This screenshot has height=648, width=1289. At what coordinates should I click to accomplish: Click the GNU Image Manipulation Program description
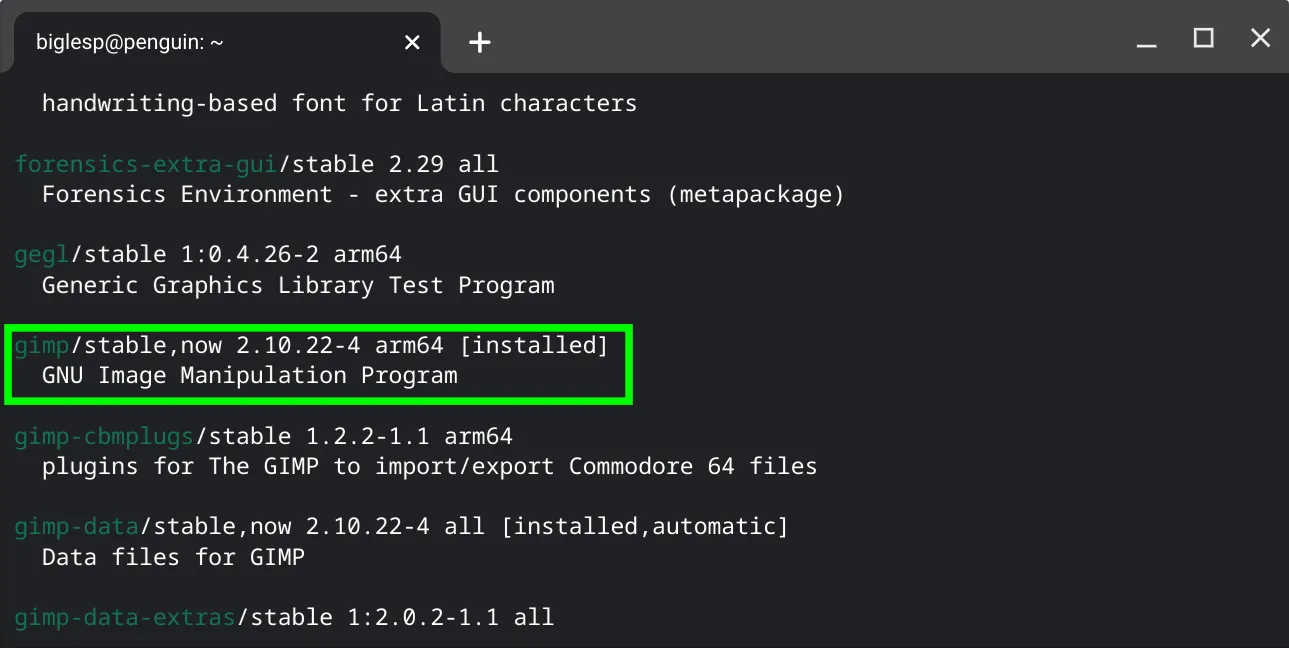tap(249, 376)
